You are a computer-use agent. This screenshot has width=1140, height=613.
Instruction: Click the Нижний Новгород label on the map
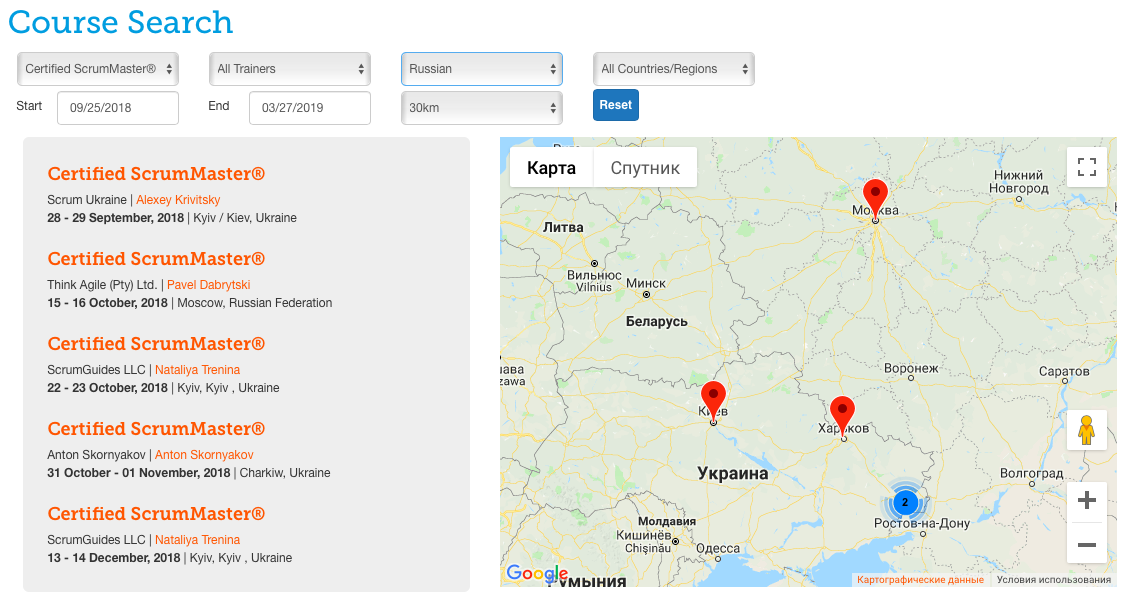1019,182
